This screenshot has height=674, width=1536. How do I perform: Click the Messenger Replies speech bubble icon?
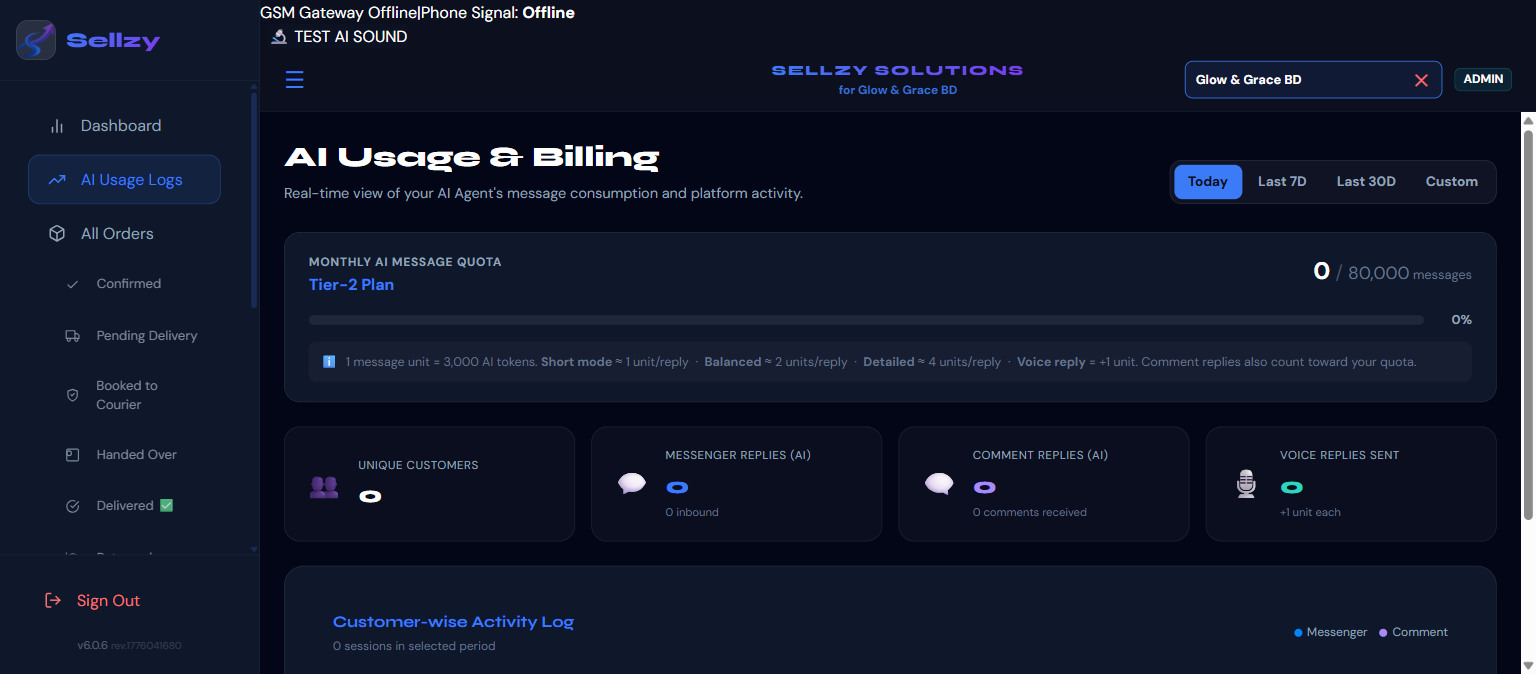631,484
